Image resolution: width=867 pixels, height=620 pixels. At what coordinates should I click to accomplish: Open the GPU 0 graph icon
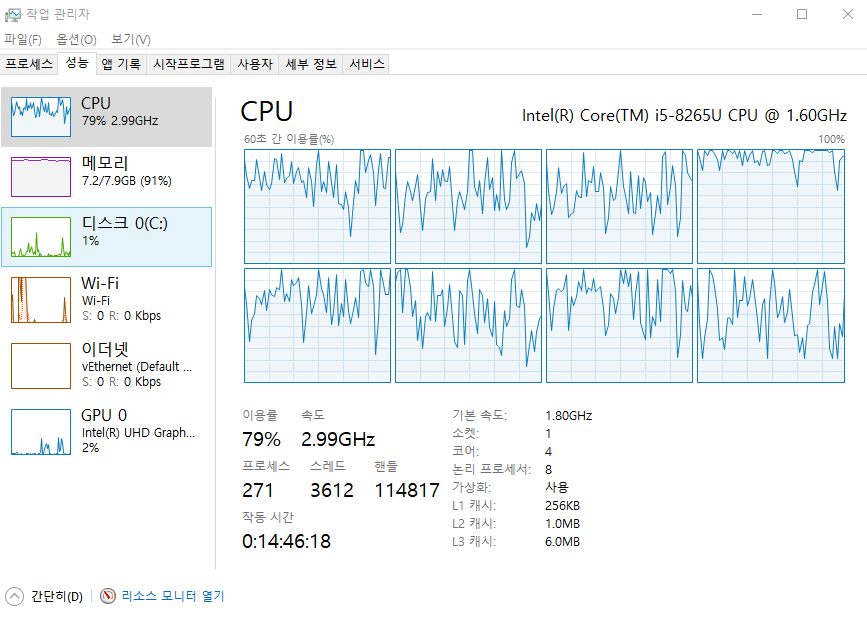pyautogui.click(x=41, y=432)
